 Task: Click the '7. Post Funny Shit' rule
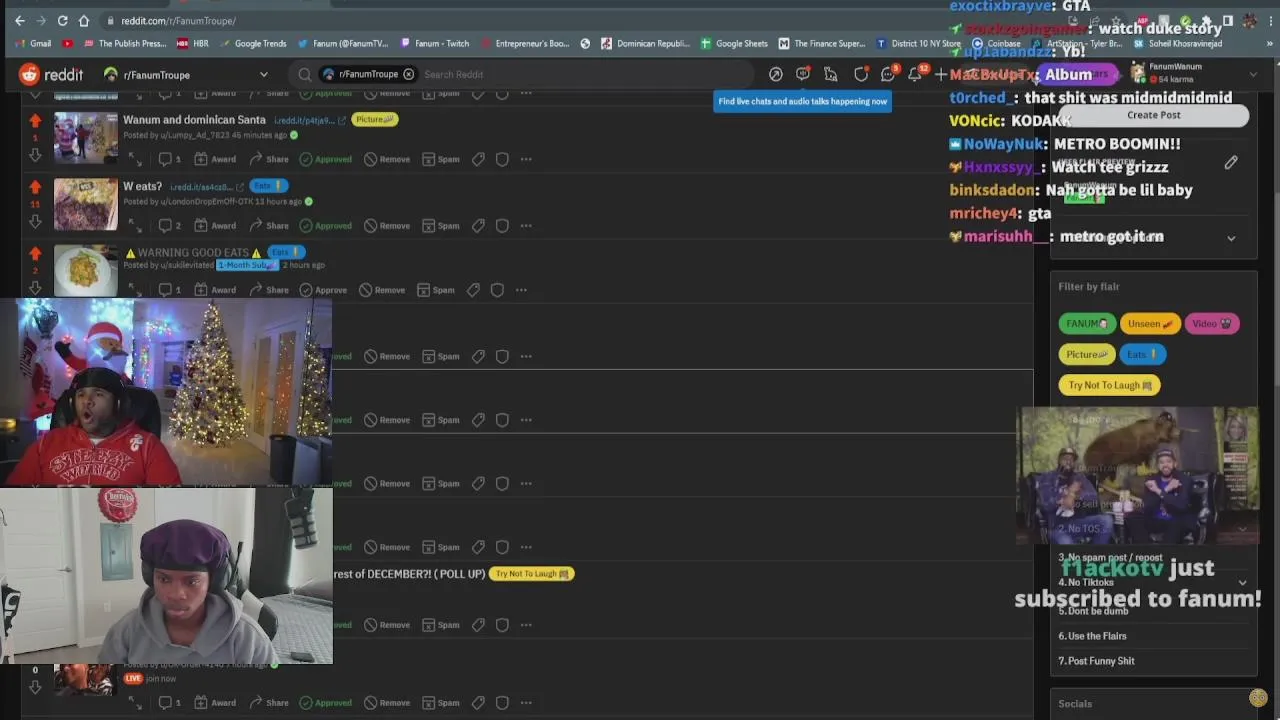[x=1096, y=661]
